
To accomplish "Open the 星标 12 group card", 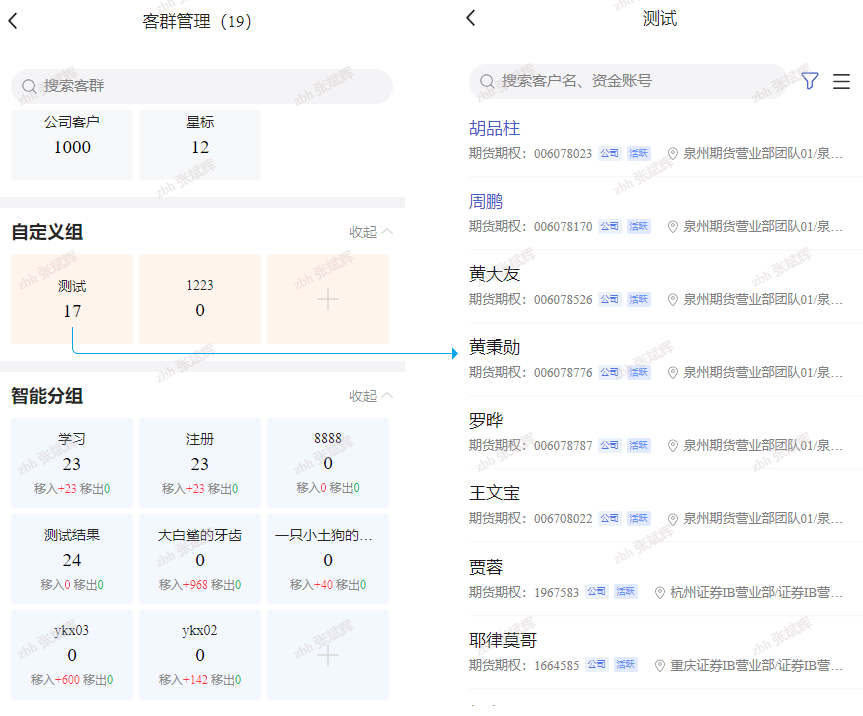I will pos(200,144).
